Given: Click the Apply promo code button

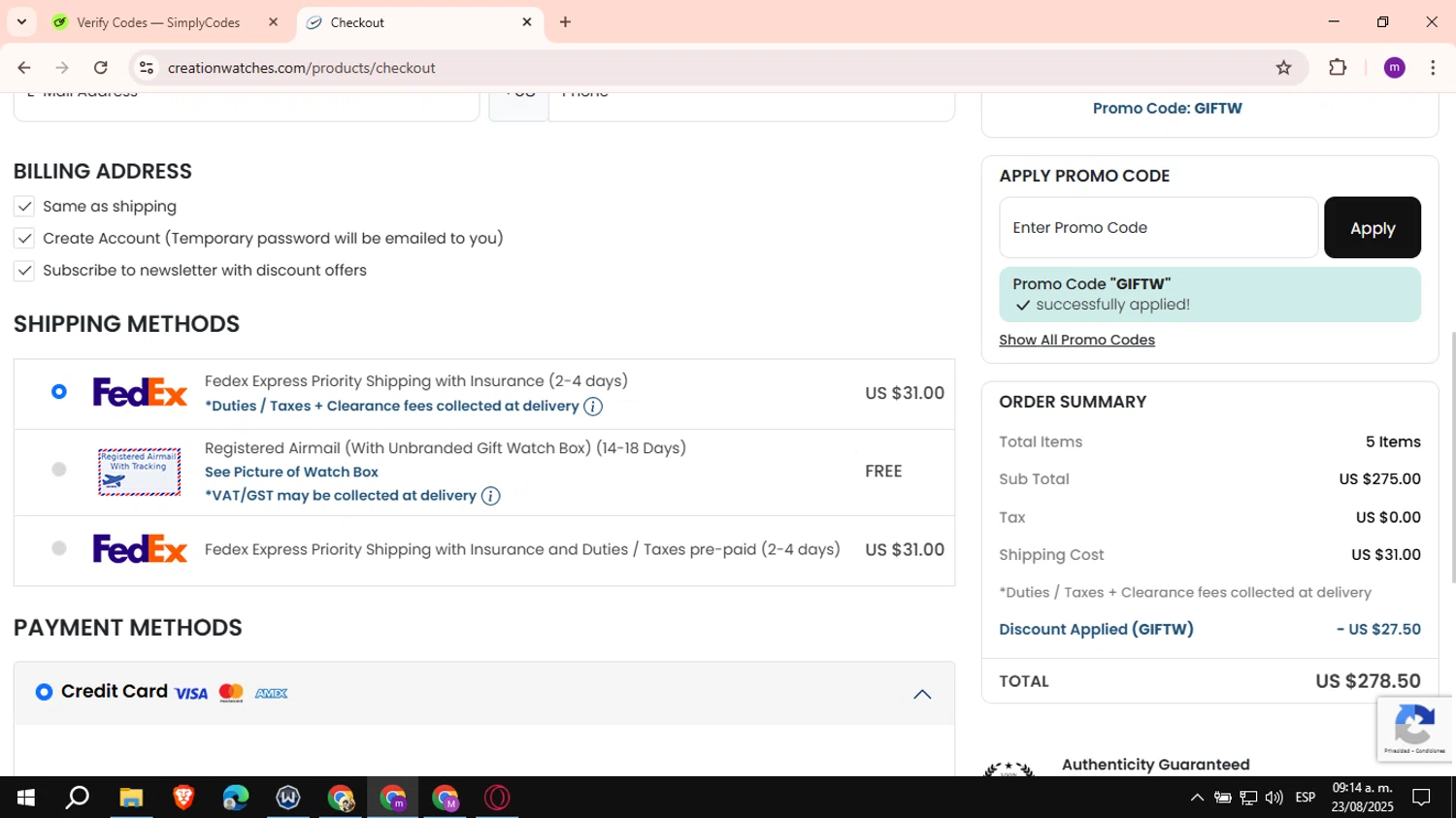Looking at the screenshot, I should (x=1373, y=228).
